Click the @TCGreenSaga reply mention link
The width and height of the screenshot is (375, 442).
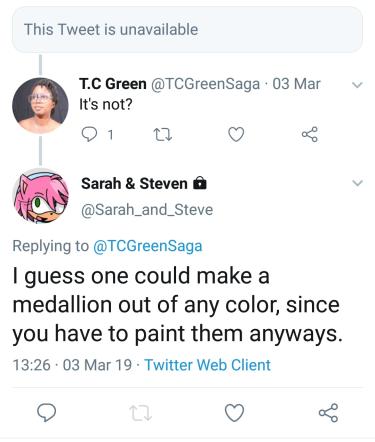pos(148,246)
